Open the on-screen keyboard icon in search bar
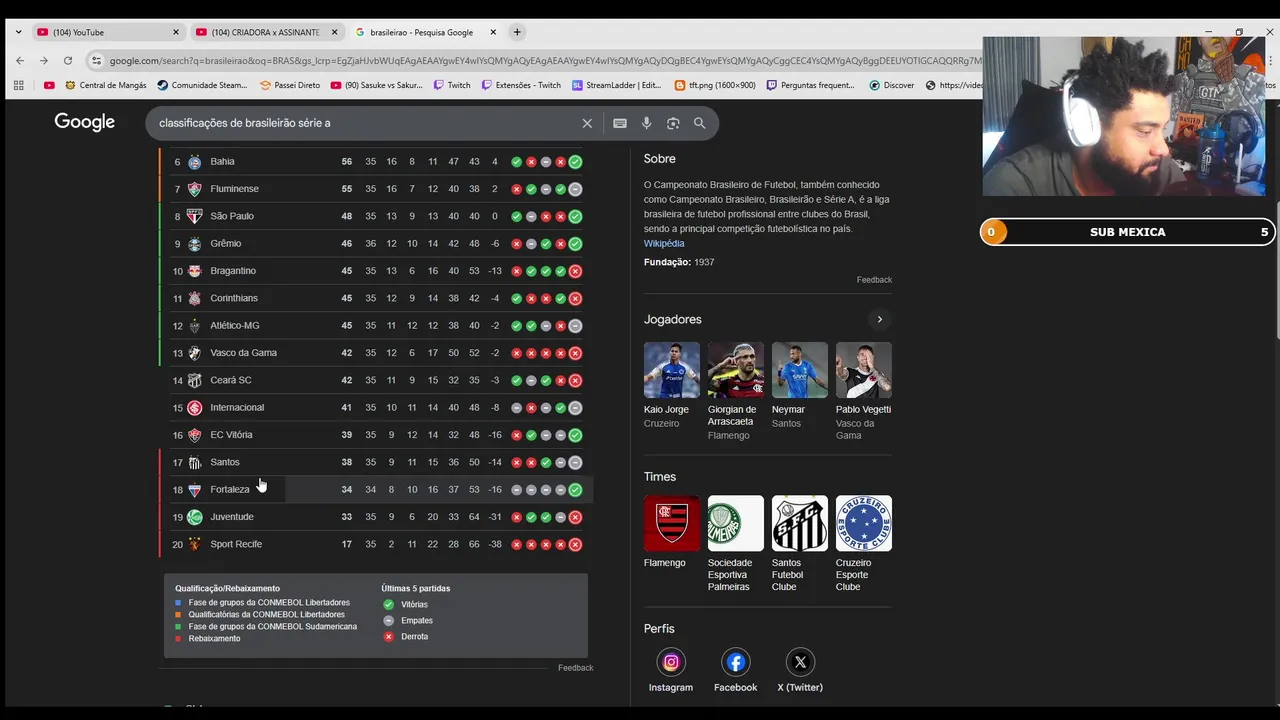 620,123
